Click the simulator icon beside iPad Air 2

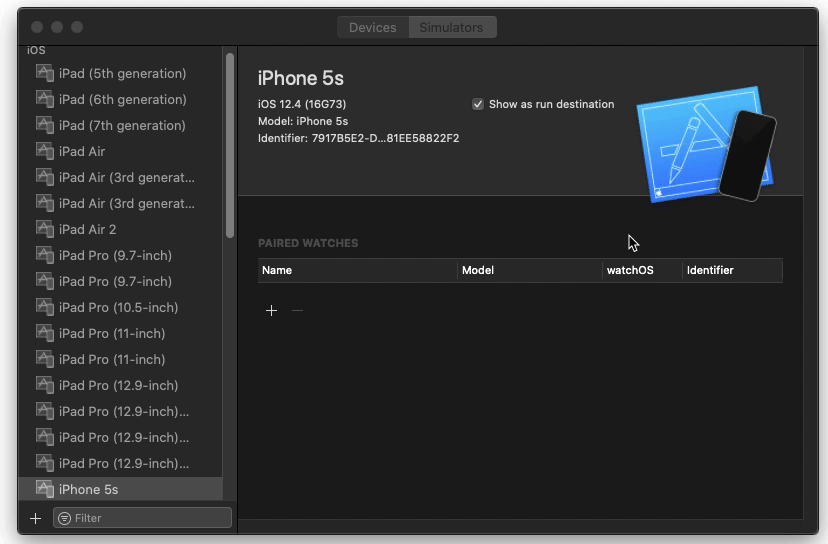click(44, 229)
